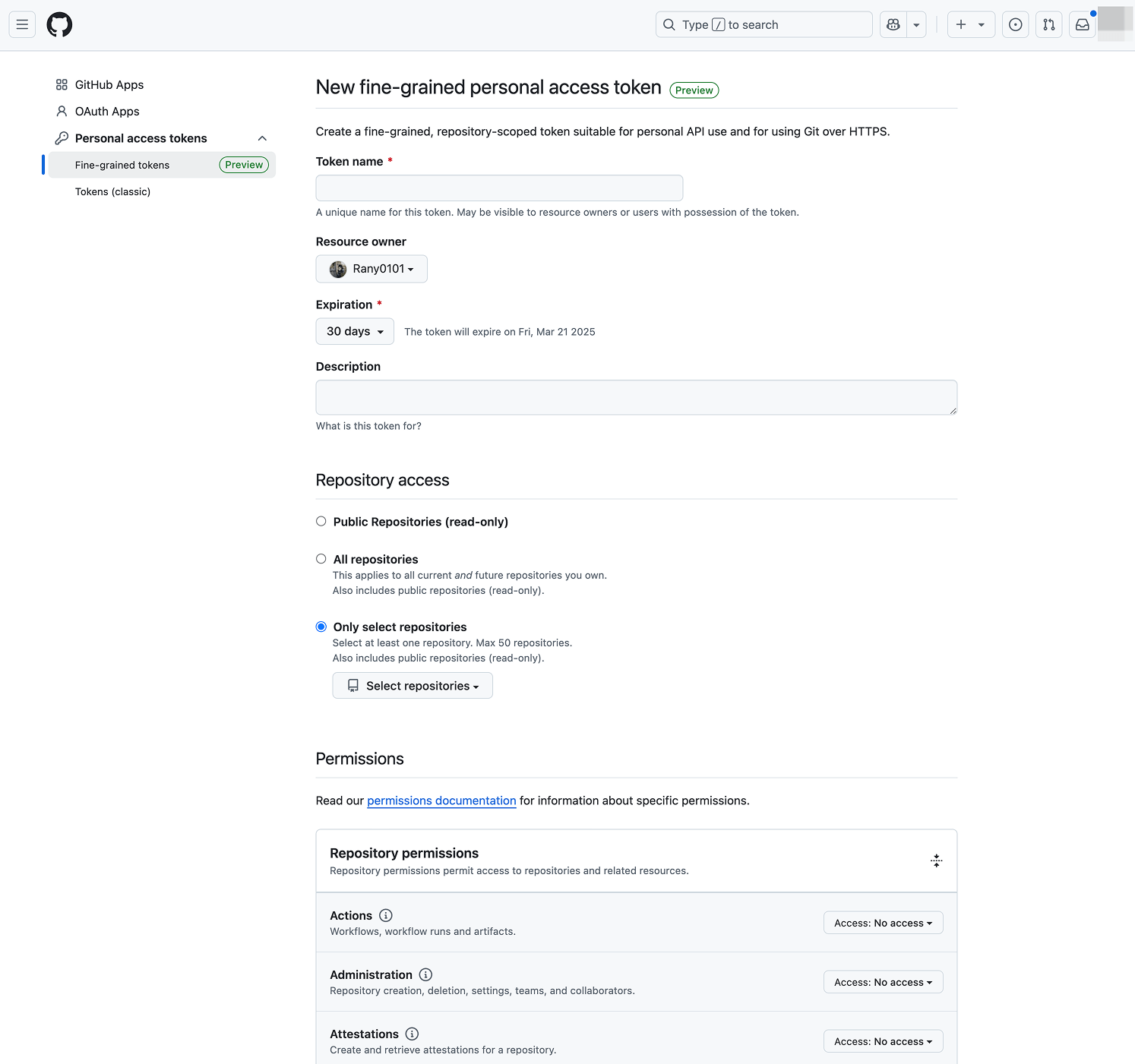Open the hamburger navigation menu

tap(22, 24)
